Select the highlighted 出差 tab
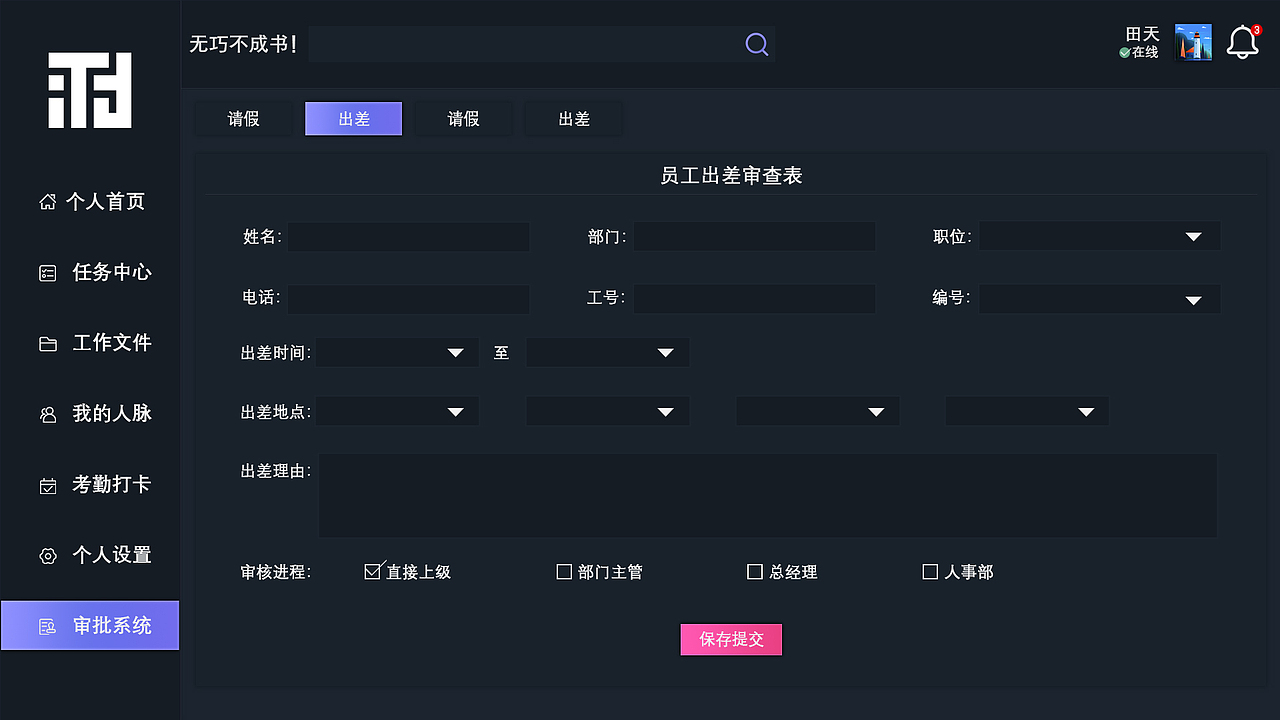1280x720 pixels. pyautogui.click(x=353, y=118)
